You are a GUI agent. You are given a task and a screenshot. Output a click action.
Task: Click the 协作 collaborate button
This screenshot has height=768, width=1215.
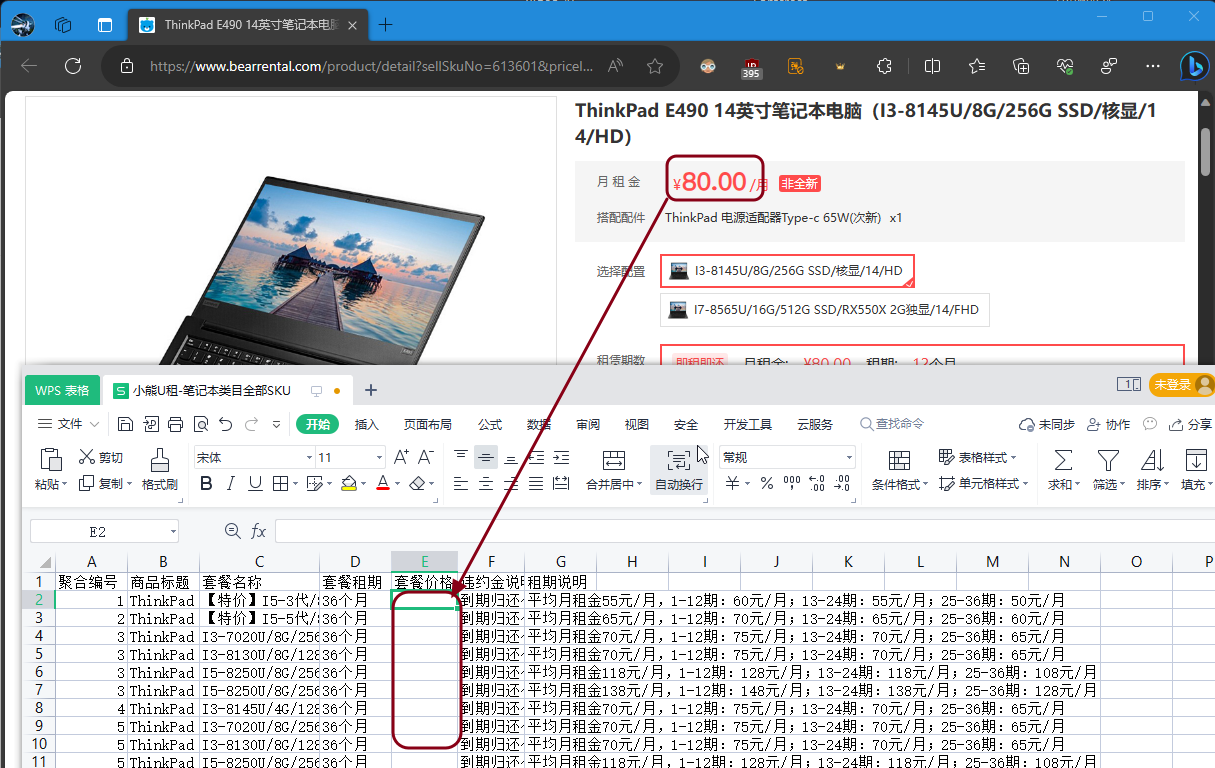click(x=1108, y=425)
